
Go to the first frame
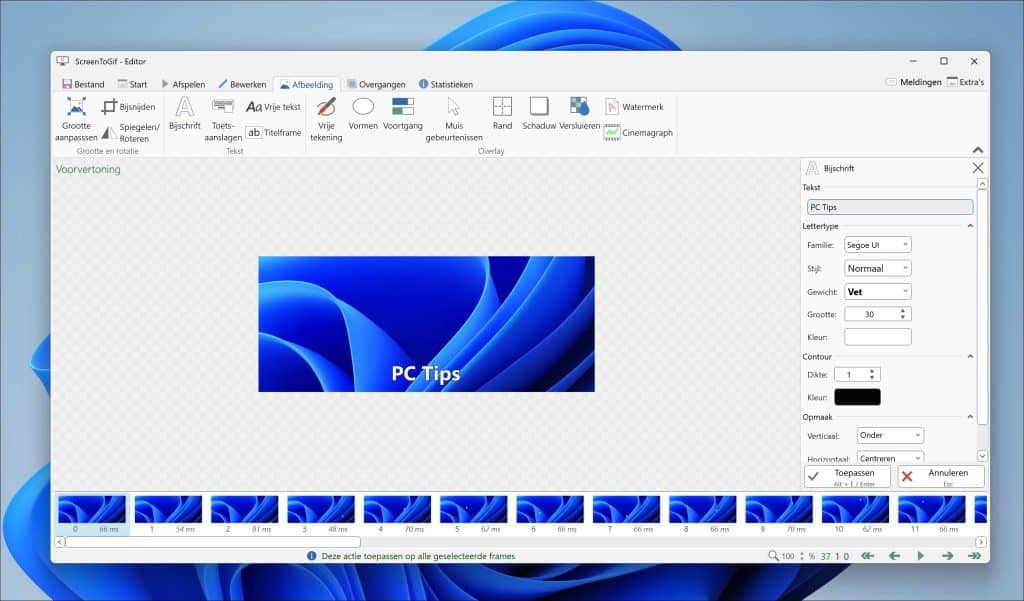tap(867, 556)
